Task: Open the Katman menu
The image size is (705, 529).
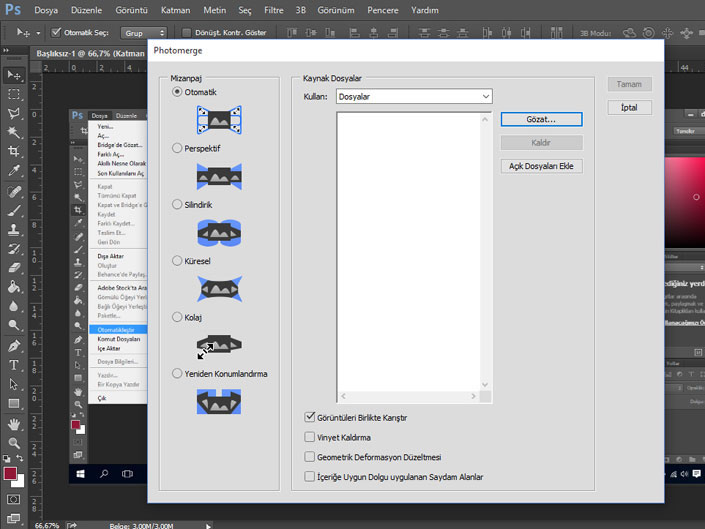Action: 175,10
